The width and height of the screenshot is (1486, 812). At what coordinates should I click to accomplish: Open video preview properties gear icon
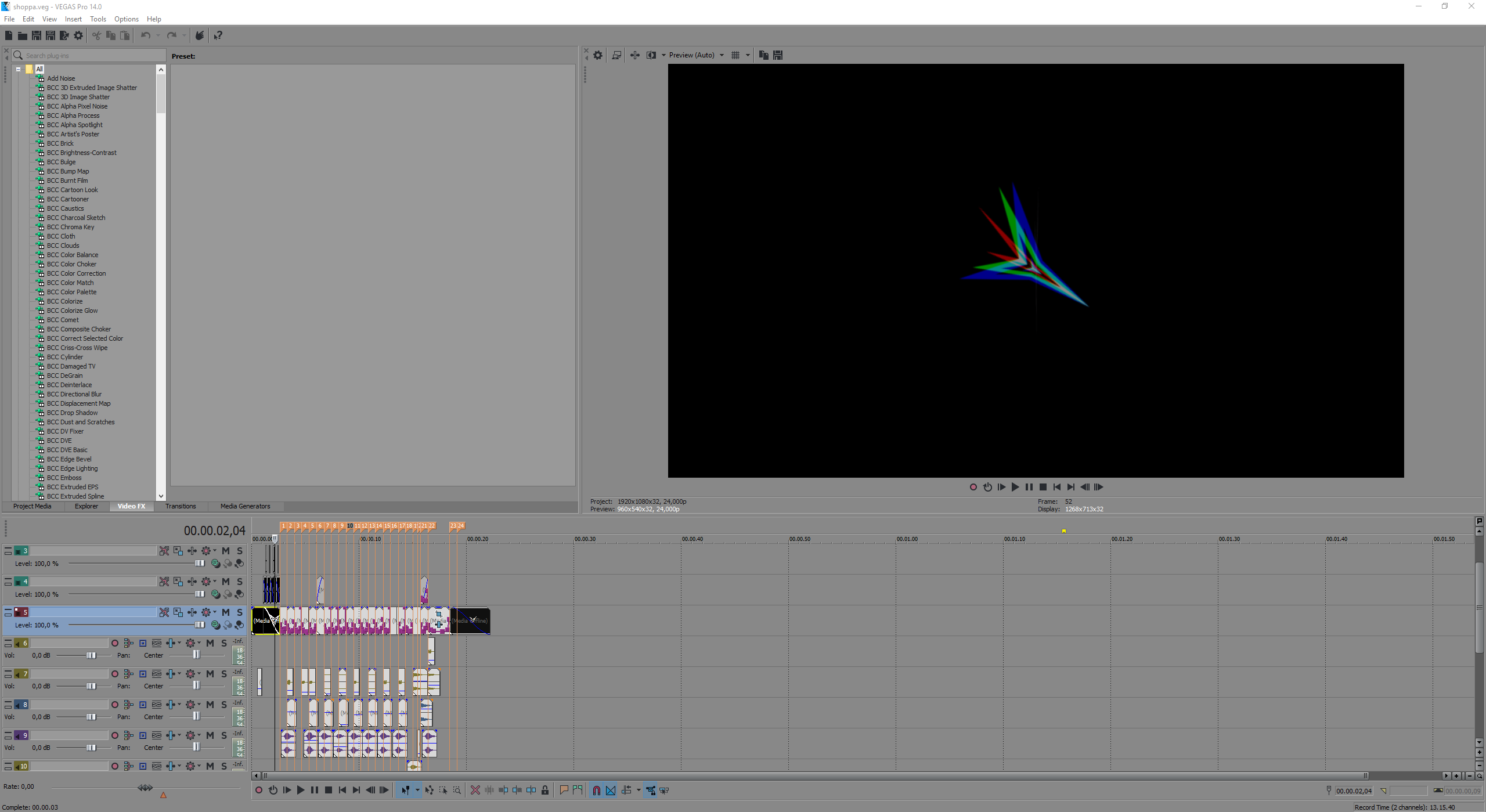point(598,55)
